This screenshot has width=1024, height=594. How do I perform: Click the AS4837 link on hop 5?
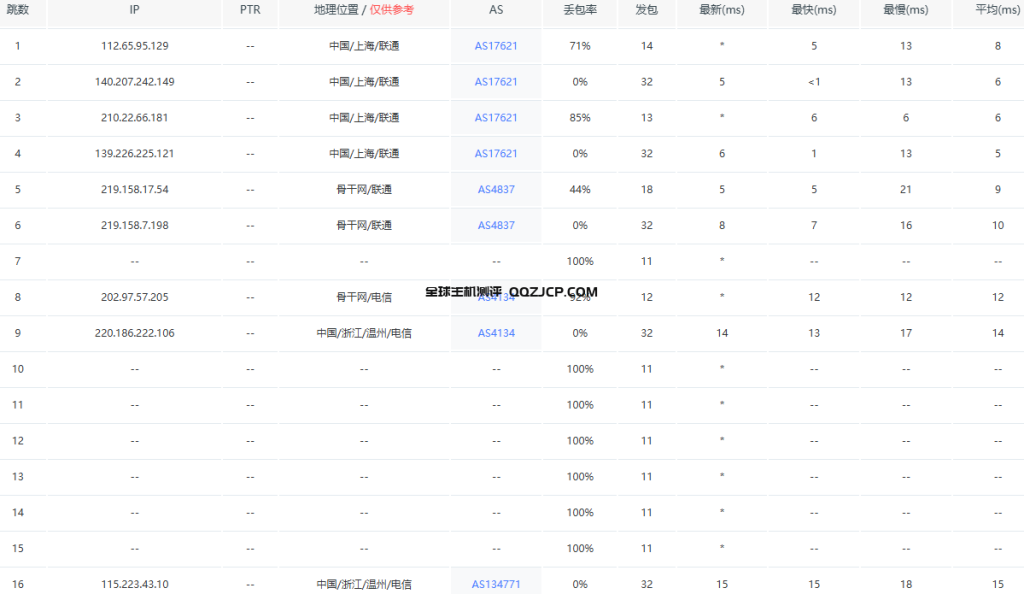point(495,189)
